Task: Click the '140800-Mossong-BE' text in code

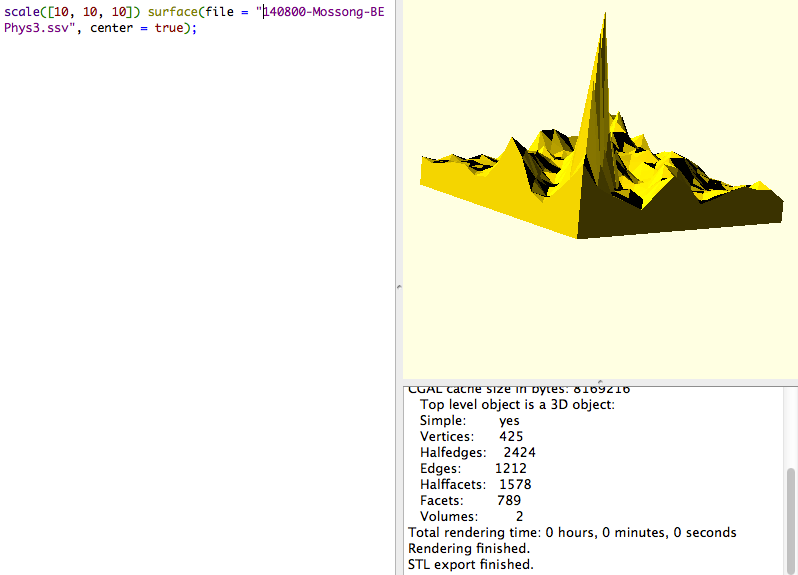Action: (x=322, y=12)
